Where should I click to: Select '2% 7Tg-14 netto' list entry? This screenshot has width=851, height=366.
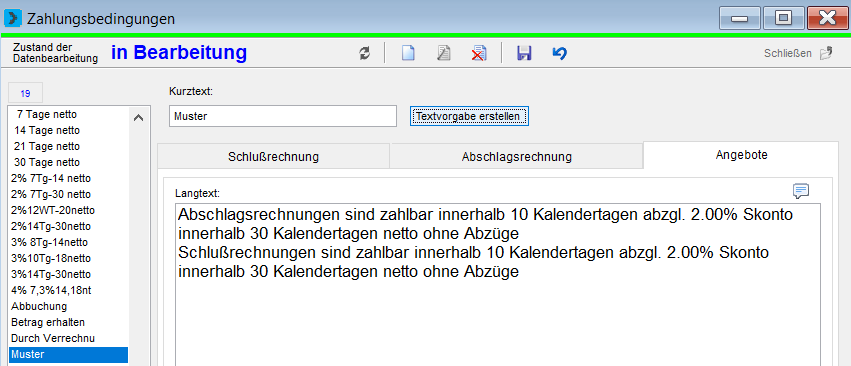coord(69,178)
